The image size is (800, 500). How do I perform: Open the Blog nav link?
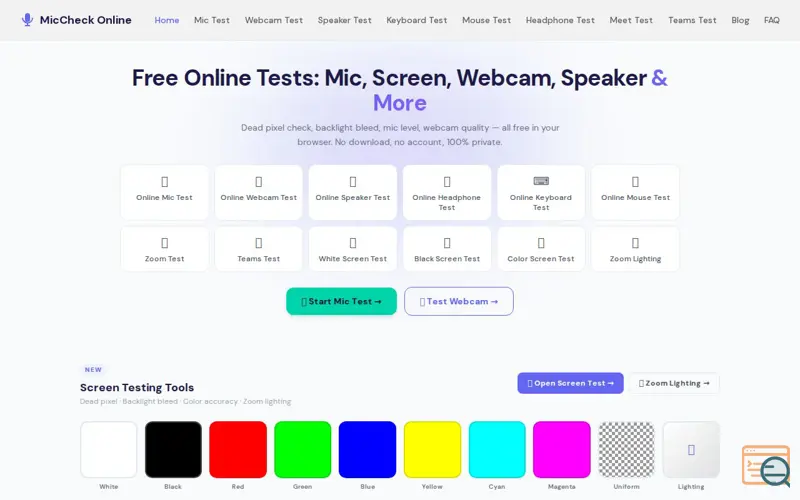740,20
